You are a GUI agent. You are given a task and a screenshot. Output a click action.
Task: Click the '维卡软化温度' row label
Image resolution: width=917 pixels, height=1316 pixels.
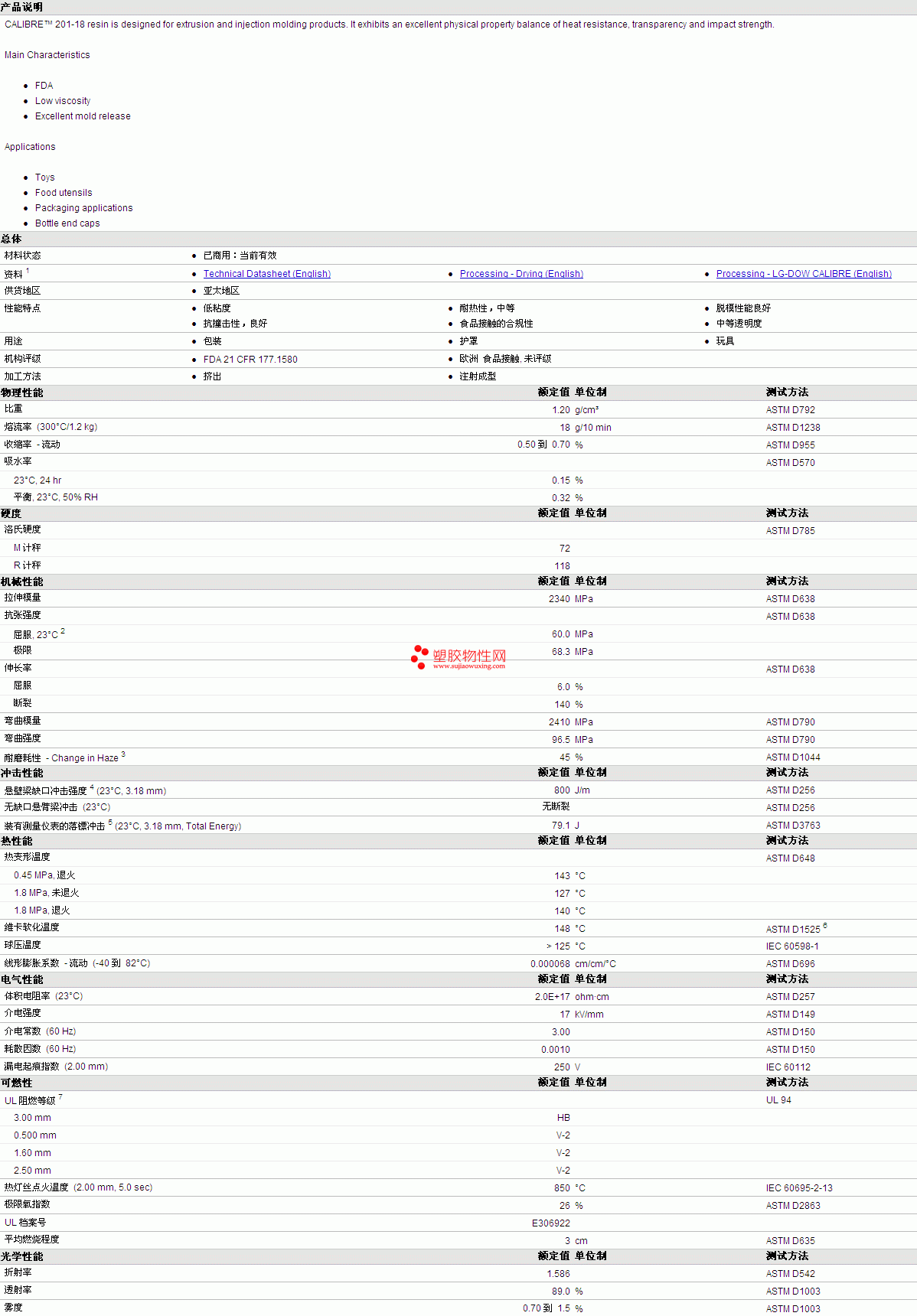coord(31,928)
